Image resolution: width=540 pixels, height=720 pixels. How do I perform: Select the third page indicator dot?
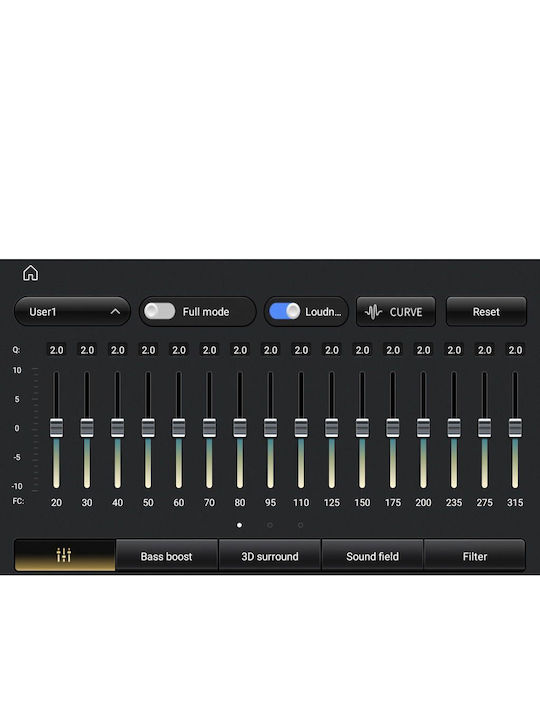(300, 525)
